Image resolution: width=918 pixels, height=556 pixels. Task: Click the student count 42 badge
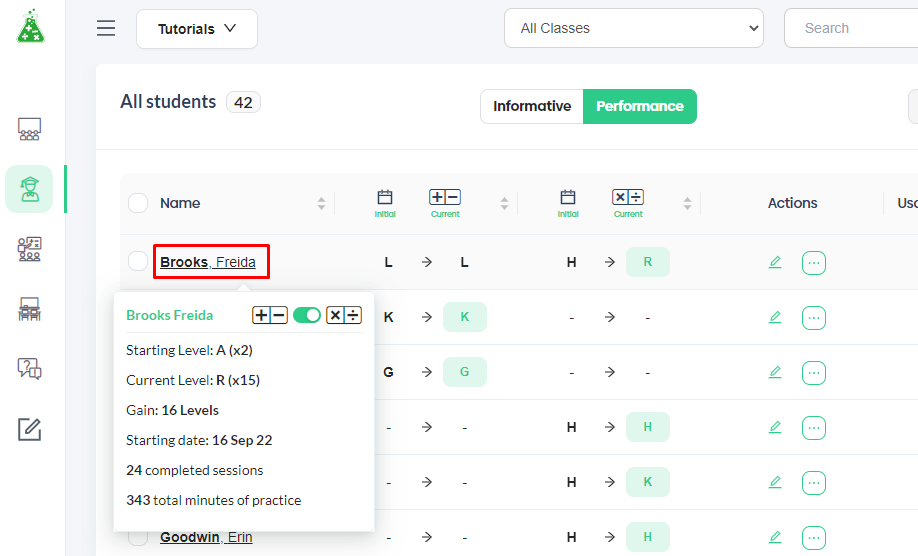pos(243,103)
